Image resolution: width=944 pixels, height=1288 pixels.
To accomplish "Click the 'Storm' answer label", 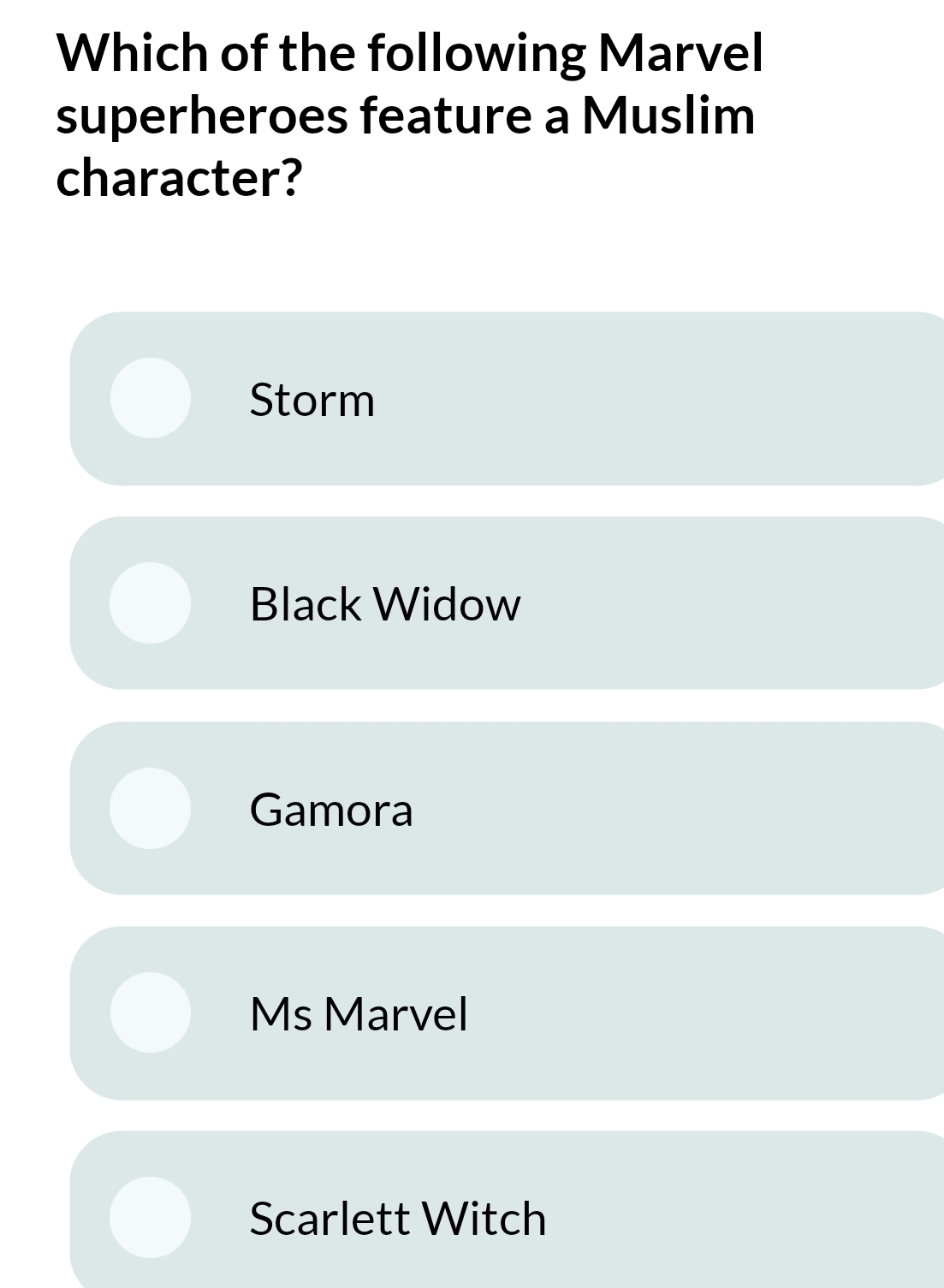I will pyautogui.click(x=312, y=400).
